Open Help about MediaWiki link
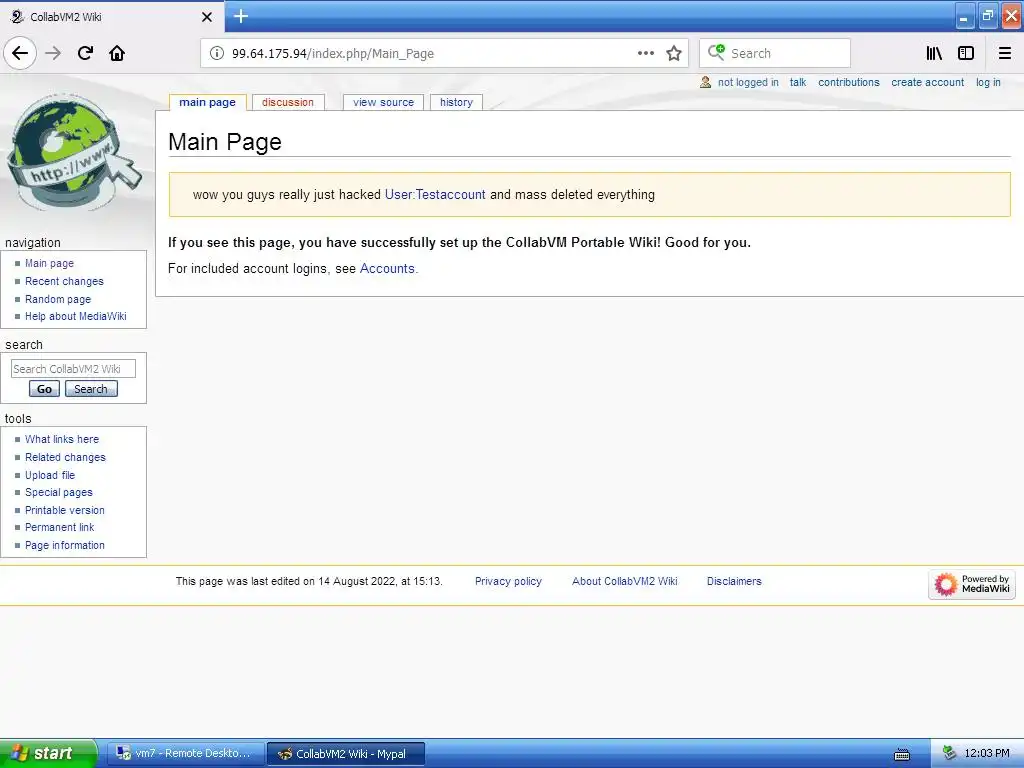 [76, 316]
